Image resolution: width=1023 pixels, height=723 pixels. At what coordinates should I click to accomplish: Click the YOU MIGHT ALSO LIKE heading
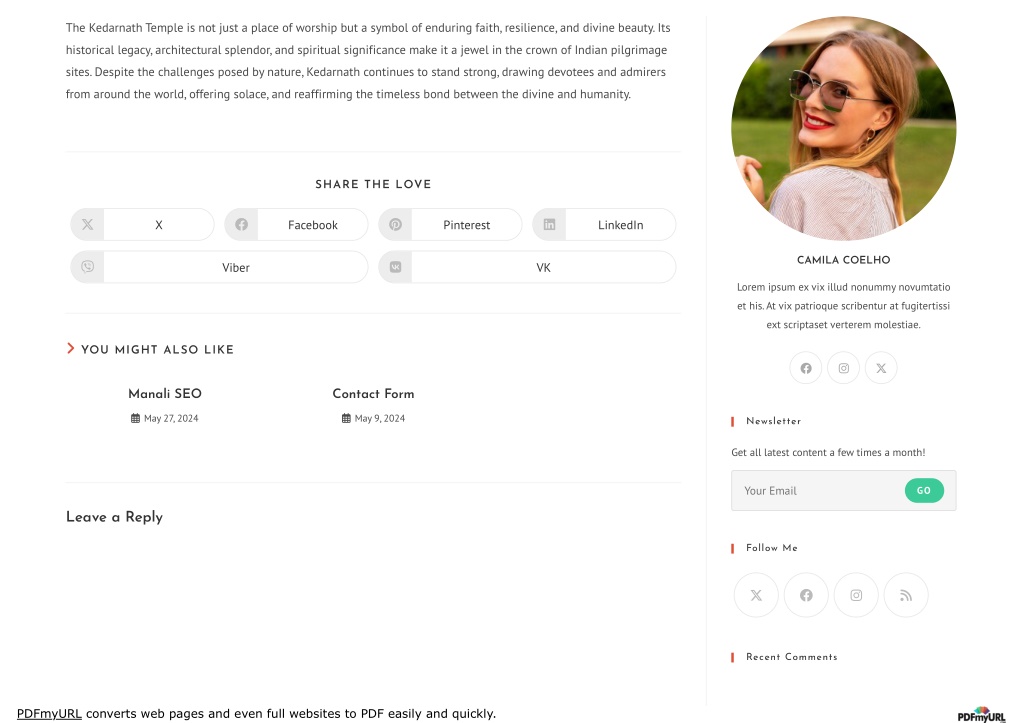(x=157, y=349)
